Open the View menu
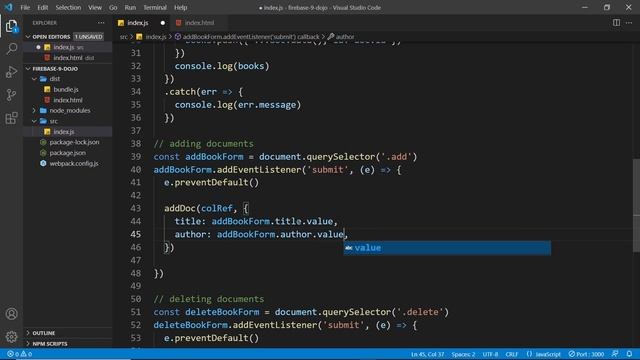This screenshot has width=640, height=360. (x=95, y=7)
